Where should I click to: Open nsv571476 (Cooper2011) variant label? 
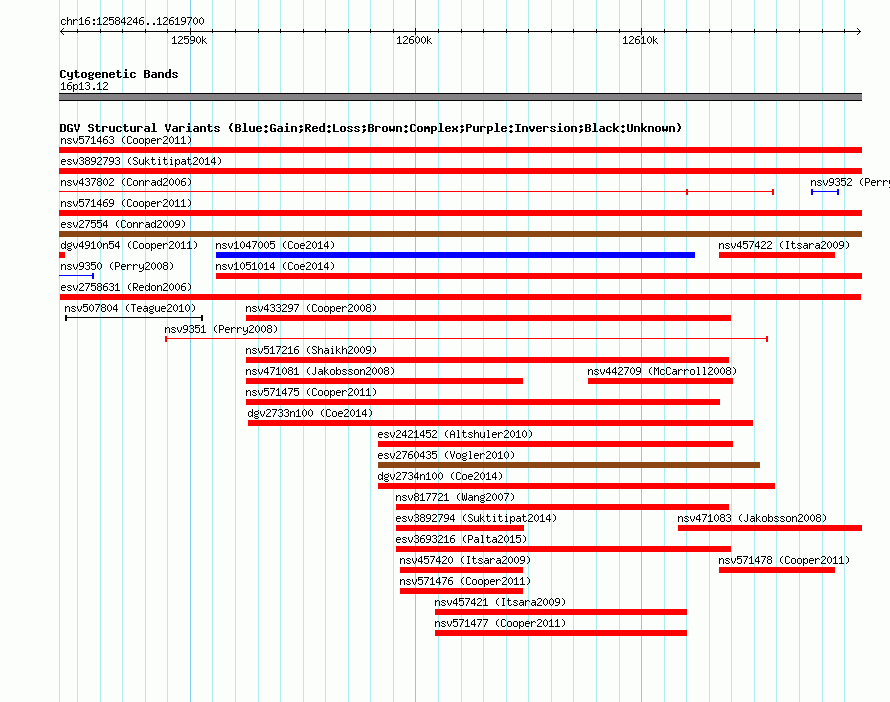(x=465, y=581)
